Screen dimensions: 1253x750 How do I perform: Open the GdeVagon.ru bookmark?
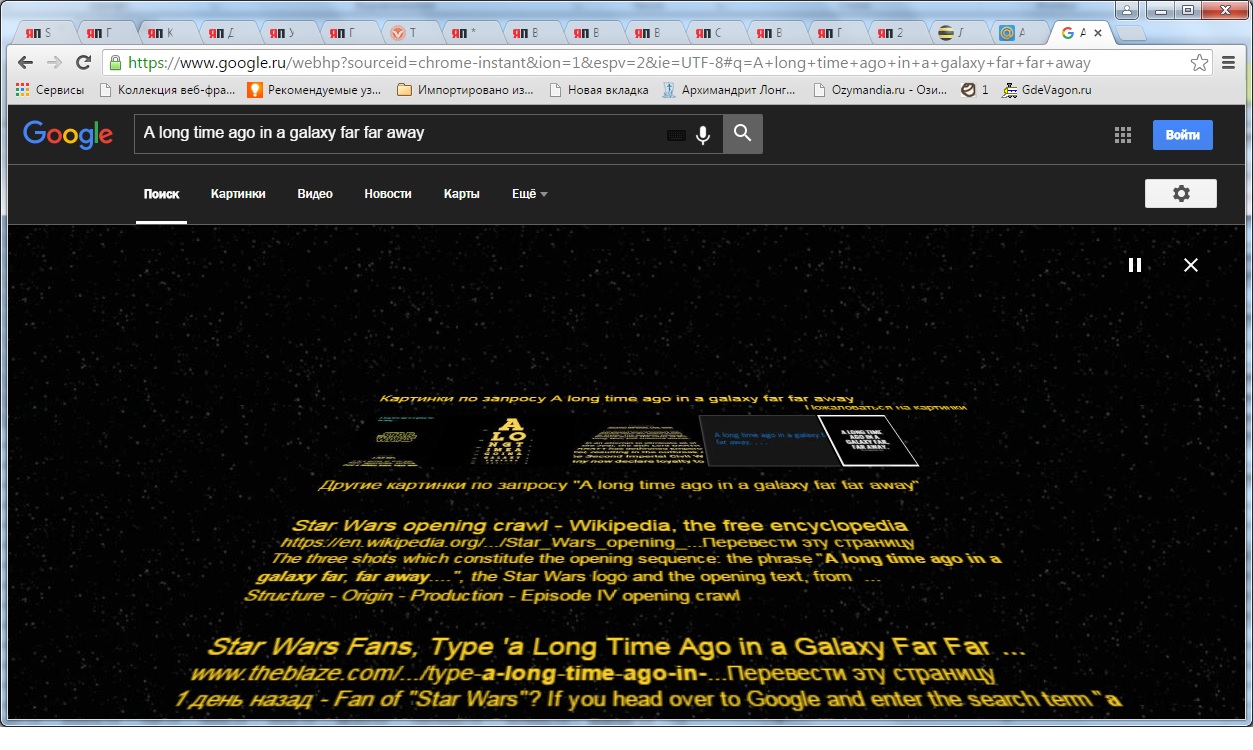1047,90
